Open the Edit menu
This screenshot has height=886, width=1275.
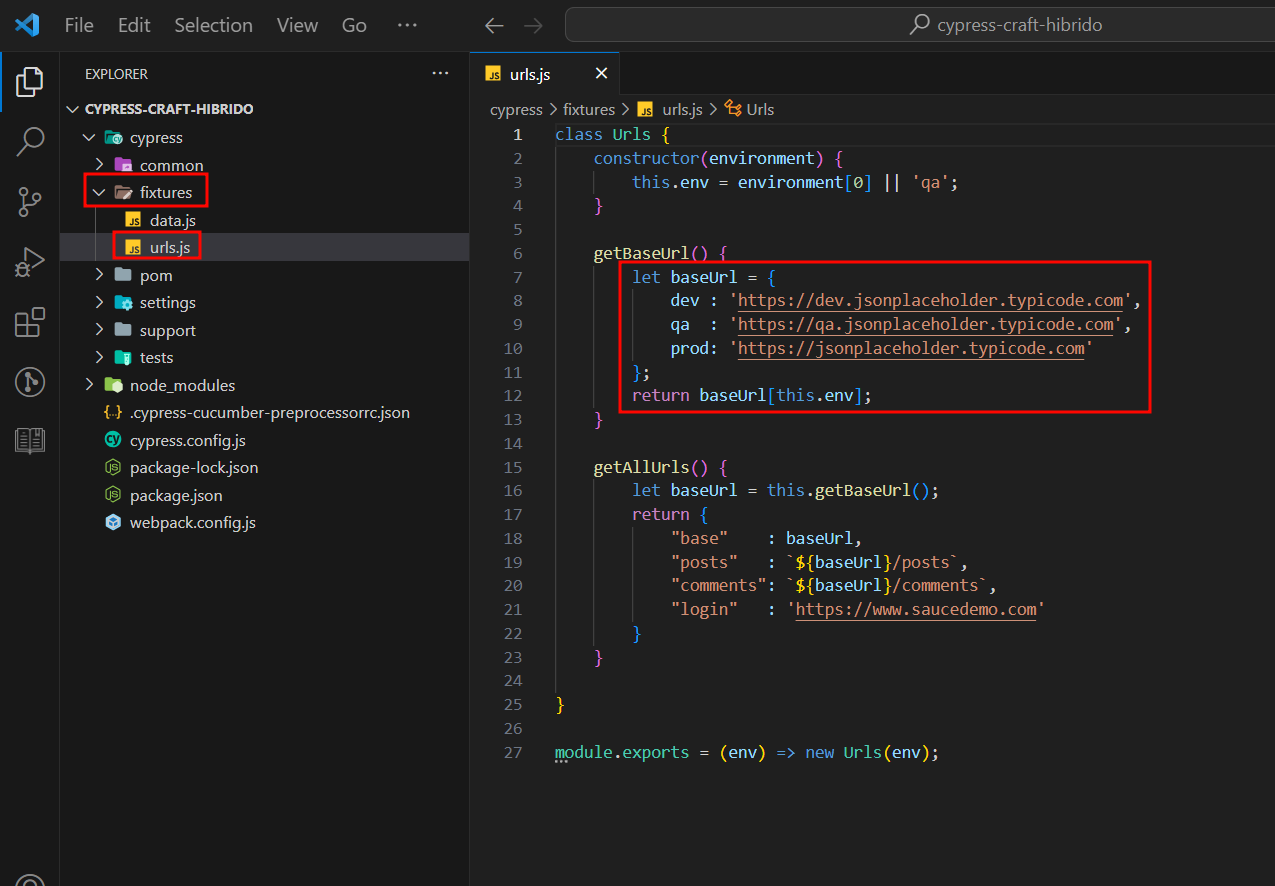[x=134, y=26]
